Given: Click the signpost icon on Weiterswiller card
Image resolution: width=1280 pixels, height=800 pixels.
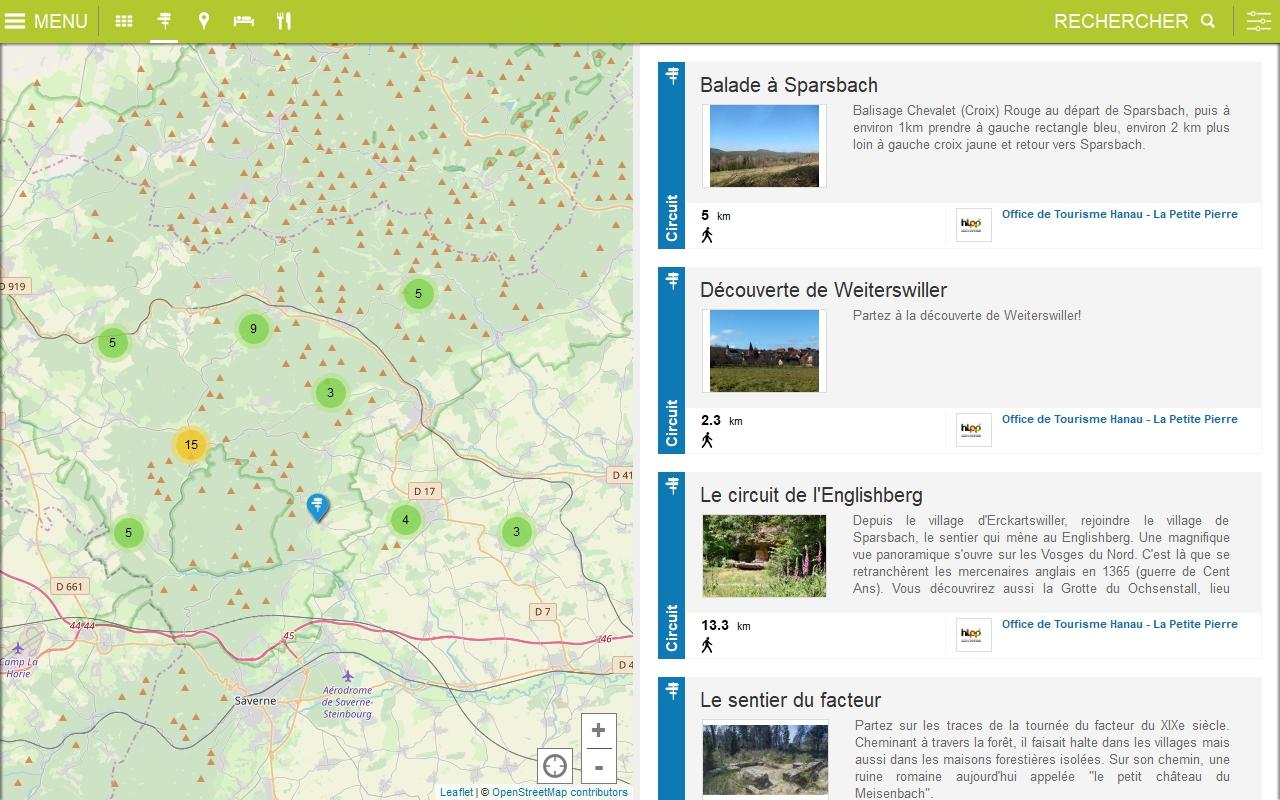Looking at the screenshot, I should 672,280.
